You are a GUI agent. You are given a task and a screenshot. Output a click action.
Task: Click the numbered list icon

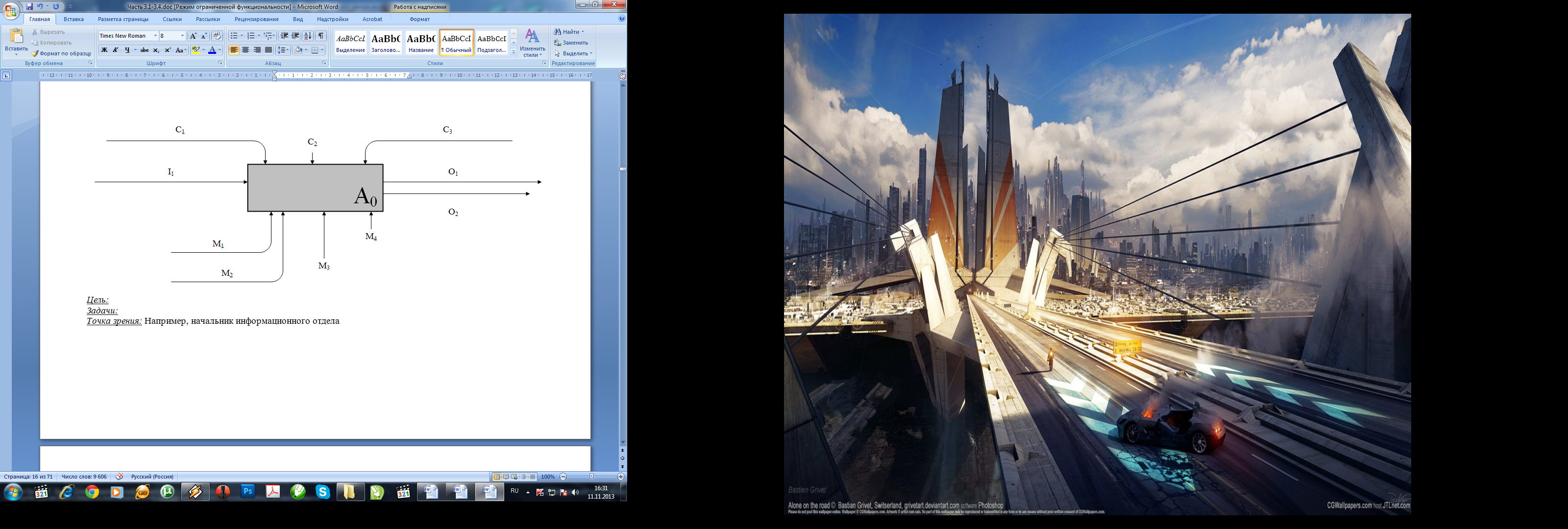click(x=251, y=36)
